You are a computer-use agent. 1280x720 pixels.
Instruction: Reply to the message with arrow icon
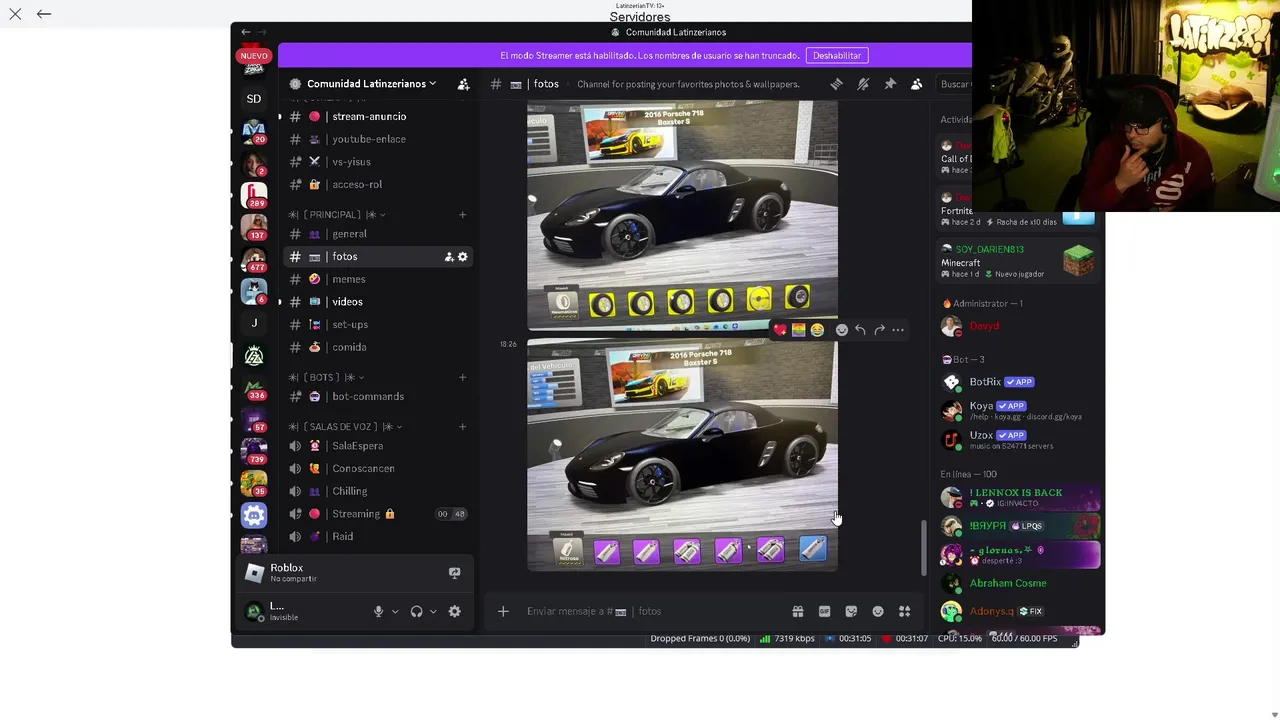pos(860,330)
